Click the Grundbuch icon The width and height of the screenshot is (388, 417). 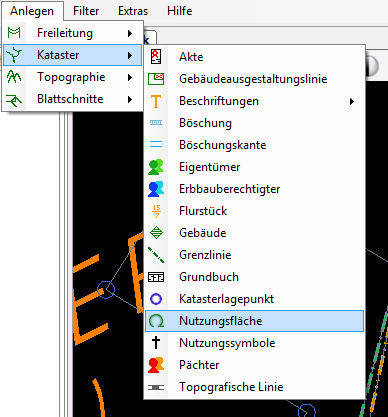pos(156,277)
